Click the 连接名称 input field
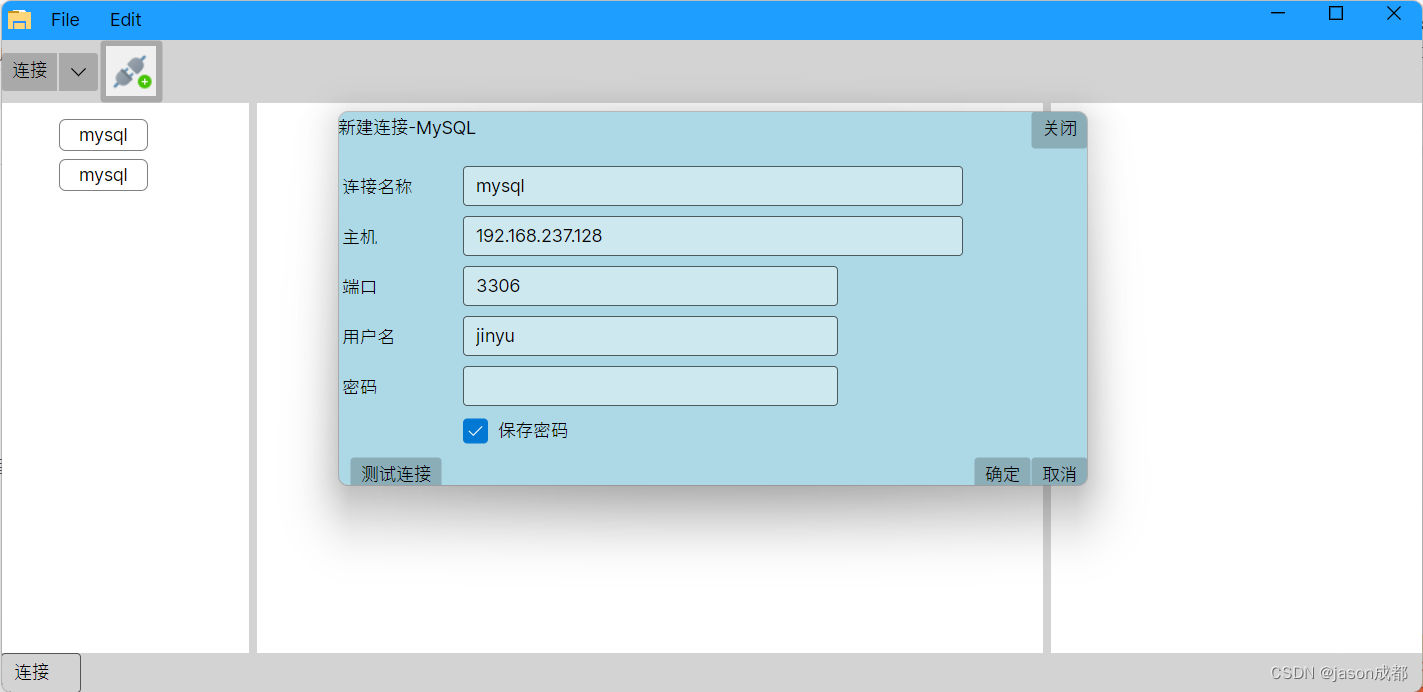 pos(713,186)
